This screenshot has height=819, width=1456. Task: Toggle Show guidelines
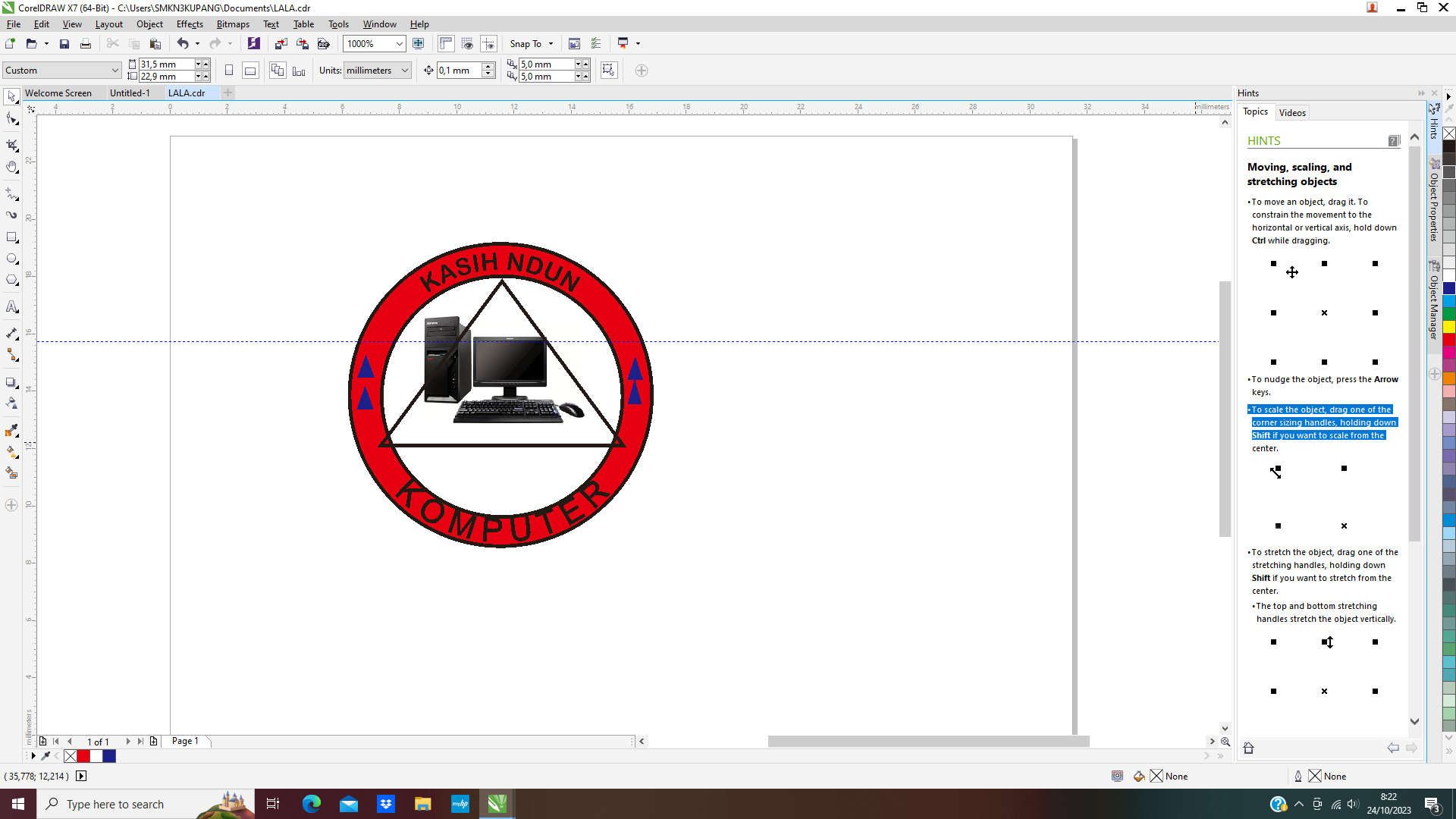[x=488, y=44]
